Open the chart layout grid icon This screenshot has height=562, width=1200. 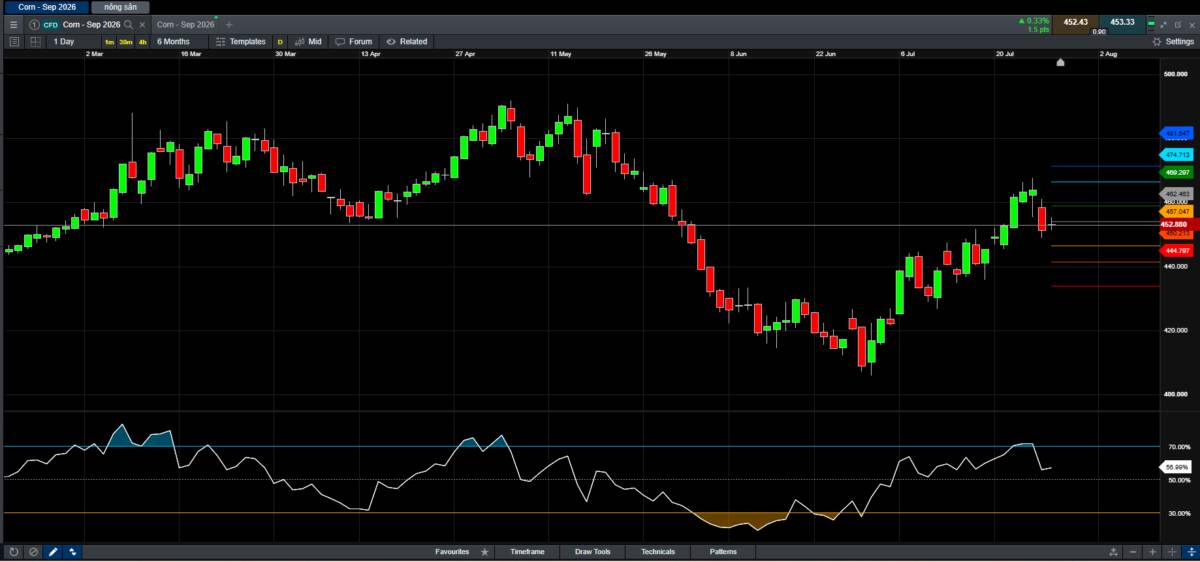click(35, 41)
